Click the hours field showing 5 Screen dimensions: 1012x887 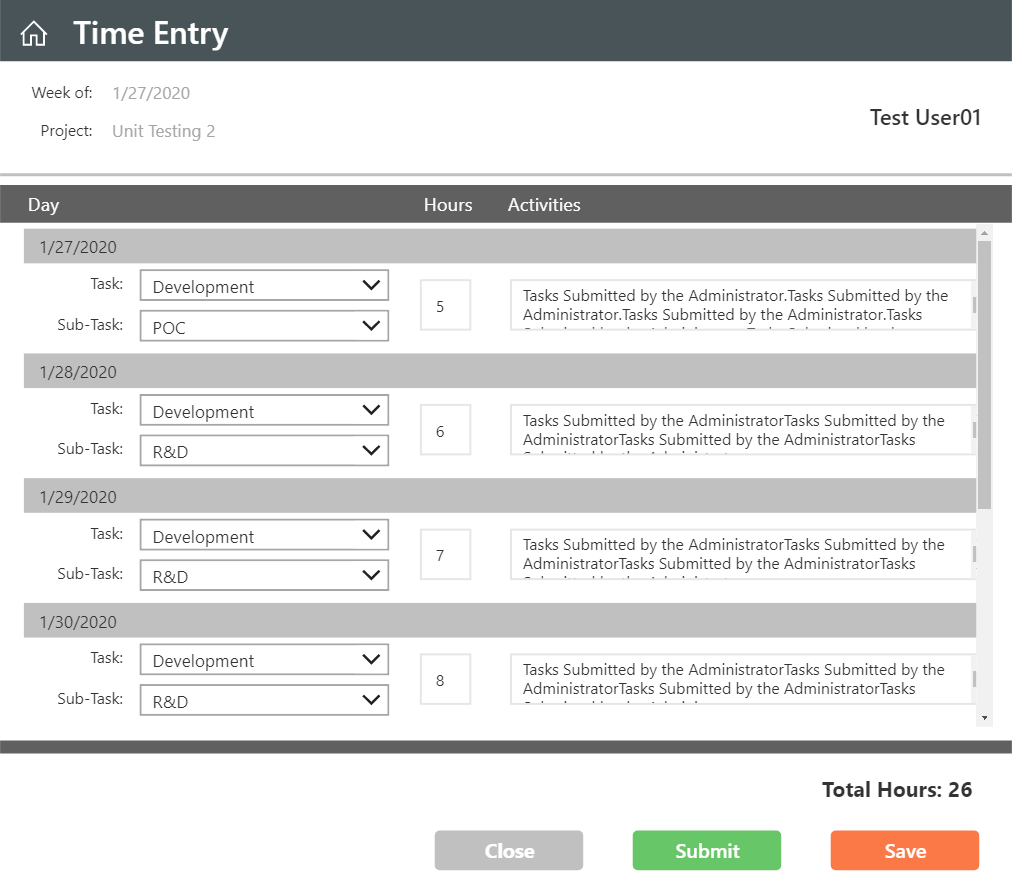[x=445, y=306]
